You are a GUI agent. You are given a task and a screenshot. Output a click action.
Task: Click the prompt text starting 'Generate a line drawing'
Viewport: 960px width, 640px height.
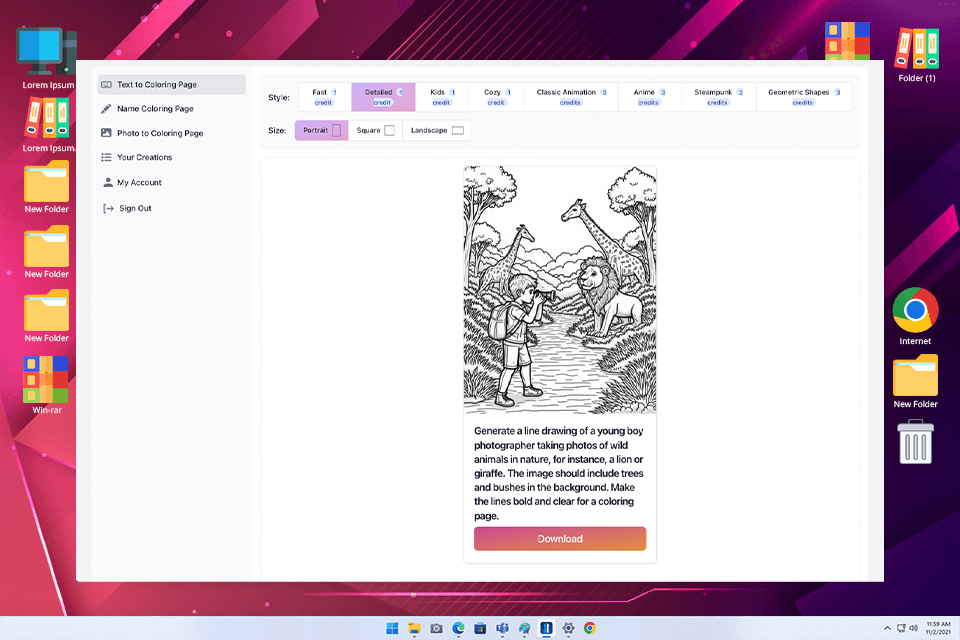tap(559, 473)
